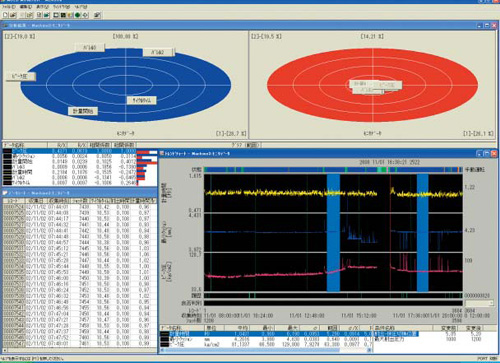Image resolution: width=500 pixels, height=363 pixels.
Task: Click the horizontal scrollbar under trend statistics table
Action: (266, 350)
